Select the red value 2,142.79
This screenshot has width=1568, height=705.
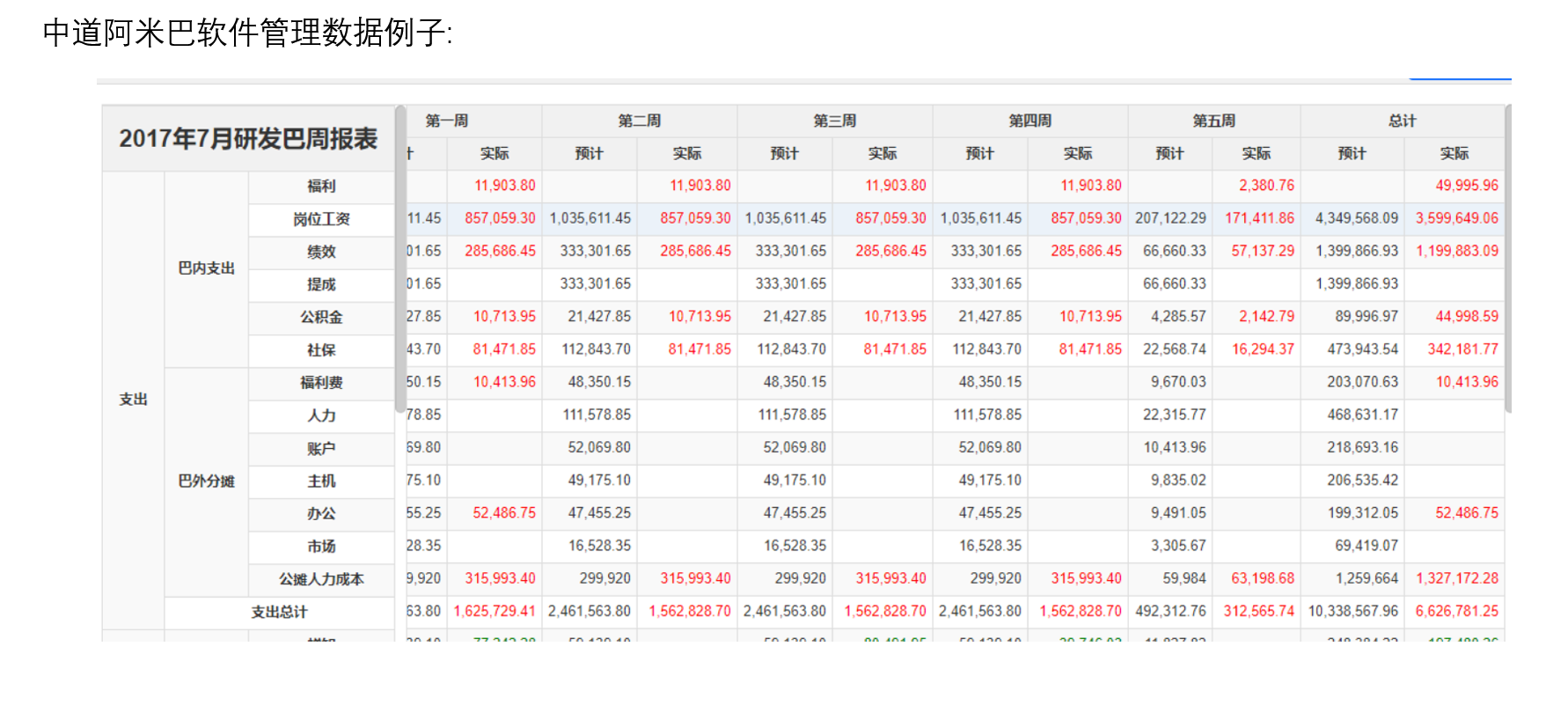point(1257,316)
